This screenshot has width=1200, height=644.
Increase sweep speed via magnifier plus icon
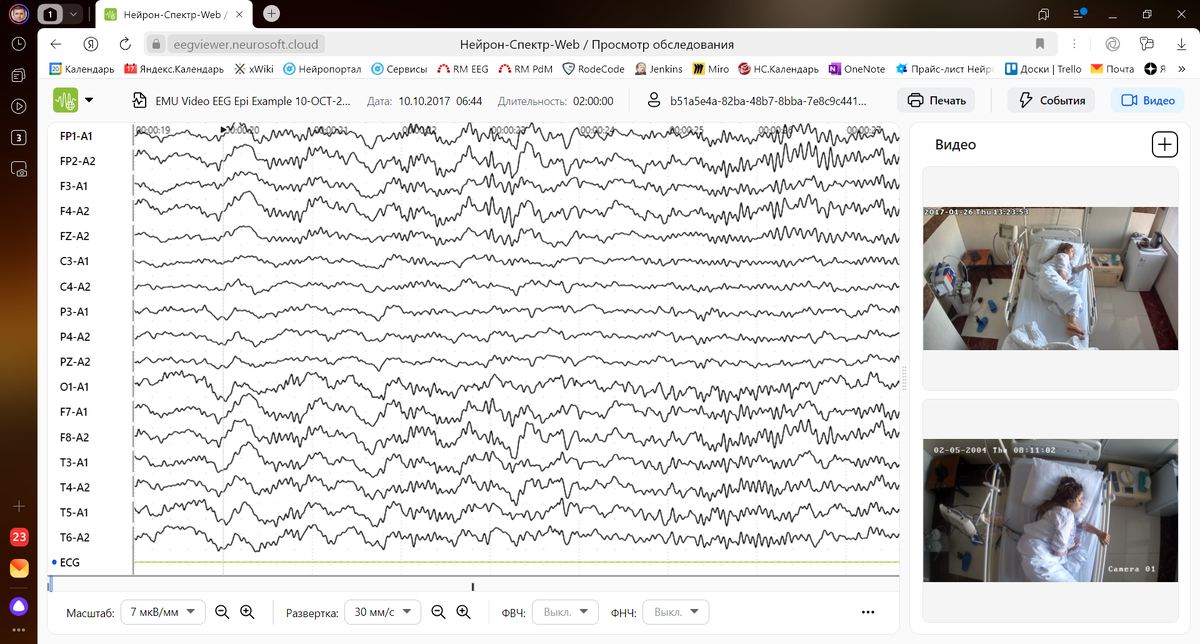pyautogui.click(x=462, y=611)
